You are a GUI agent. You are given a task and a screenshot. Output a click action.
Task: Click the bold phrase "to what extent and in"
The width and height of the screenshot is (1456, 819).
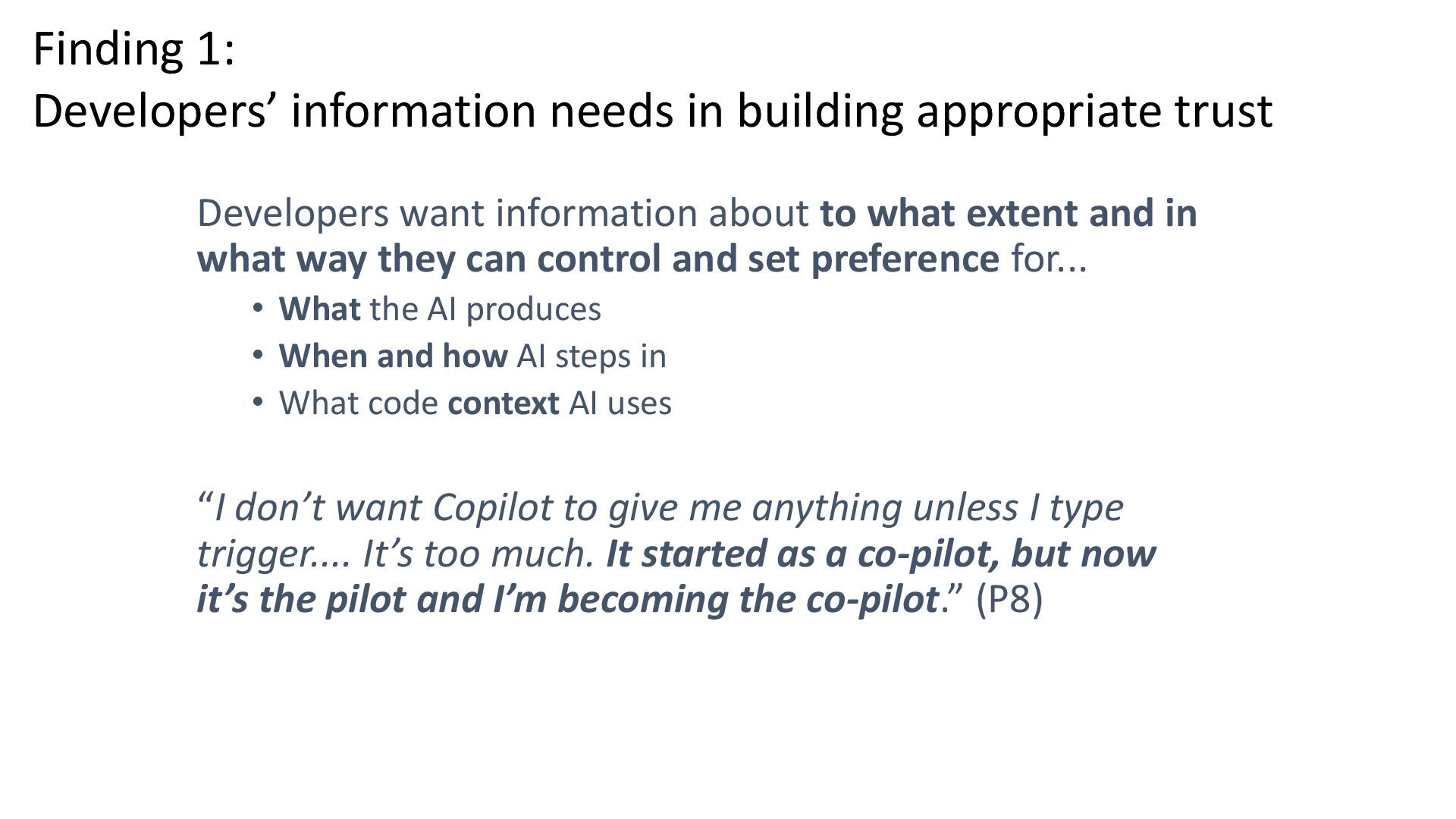1008,213
